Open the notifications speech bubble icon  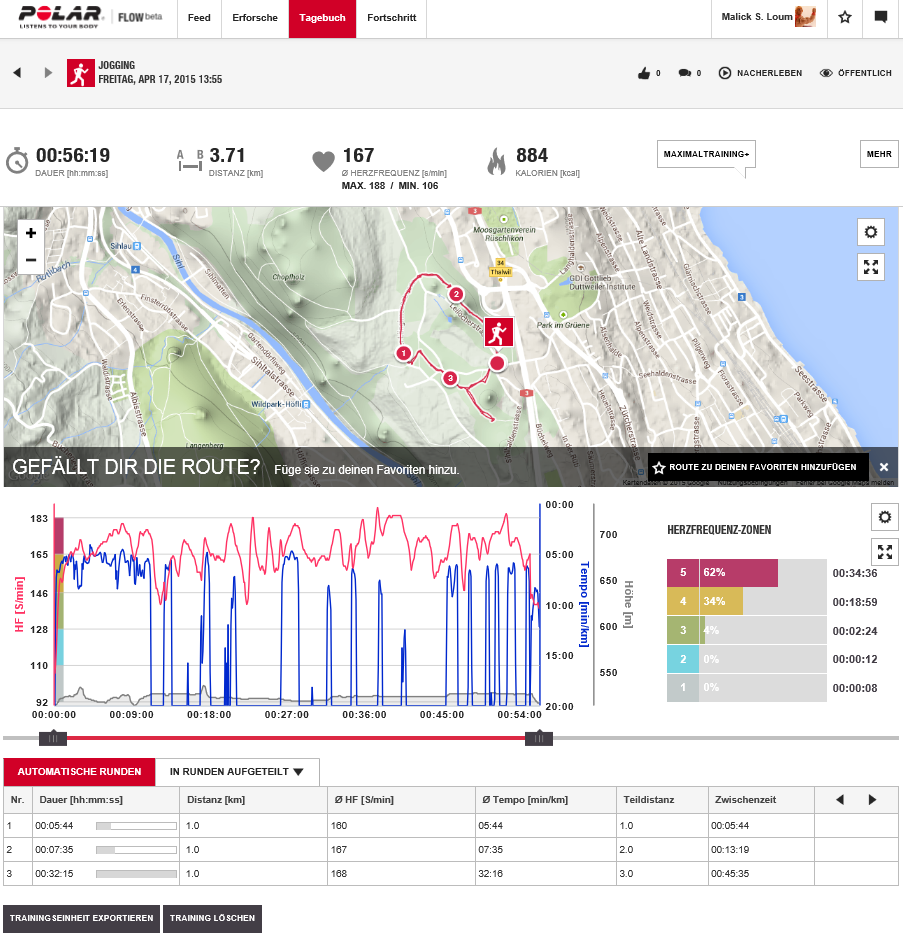(x=881, y=17)
